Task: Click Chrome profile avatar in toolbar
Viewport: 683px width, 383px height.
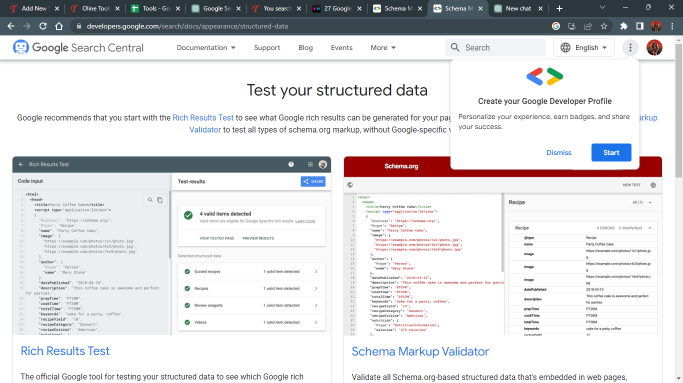Action: coord(656,26)
